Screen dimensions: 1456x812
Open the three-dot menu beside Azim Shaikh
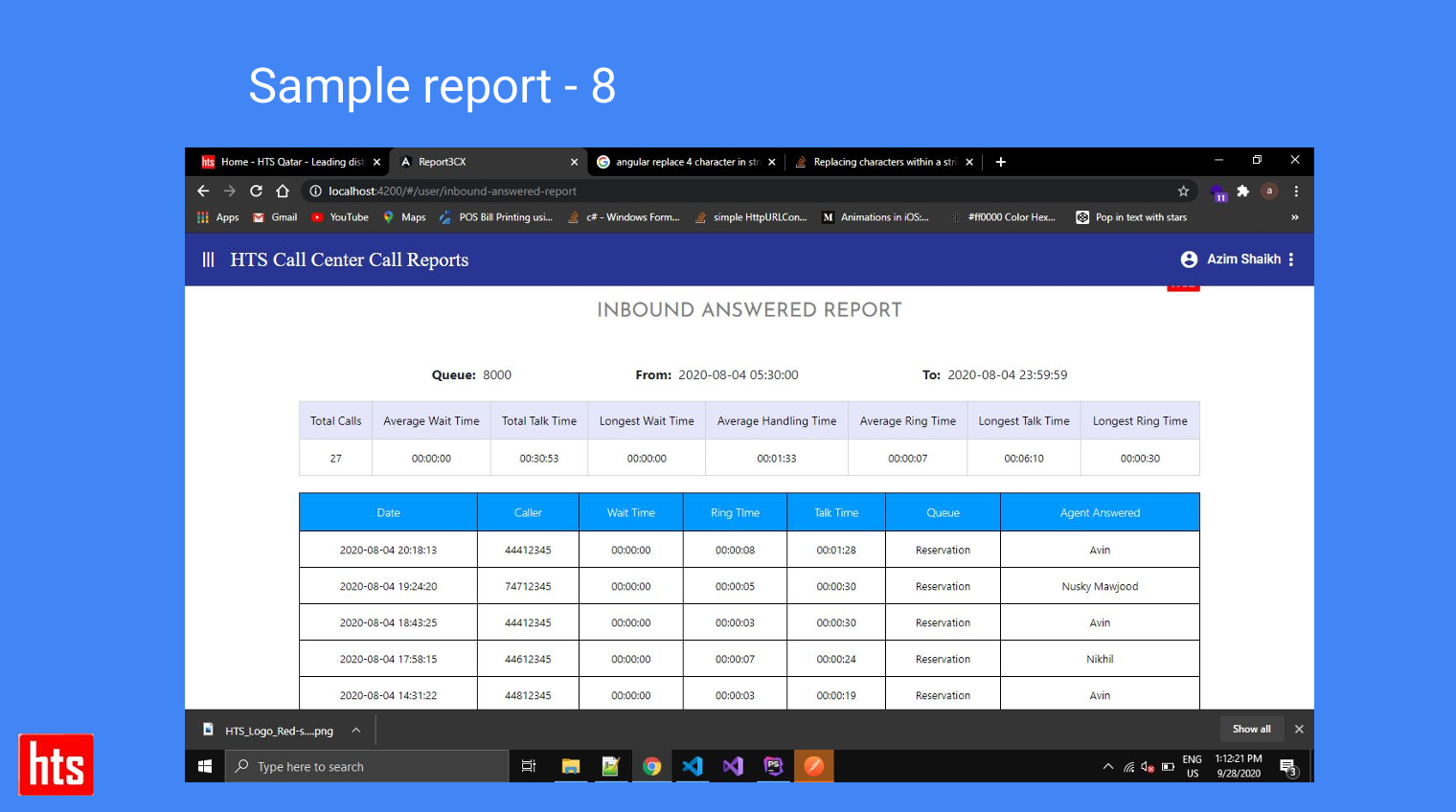1291,259
